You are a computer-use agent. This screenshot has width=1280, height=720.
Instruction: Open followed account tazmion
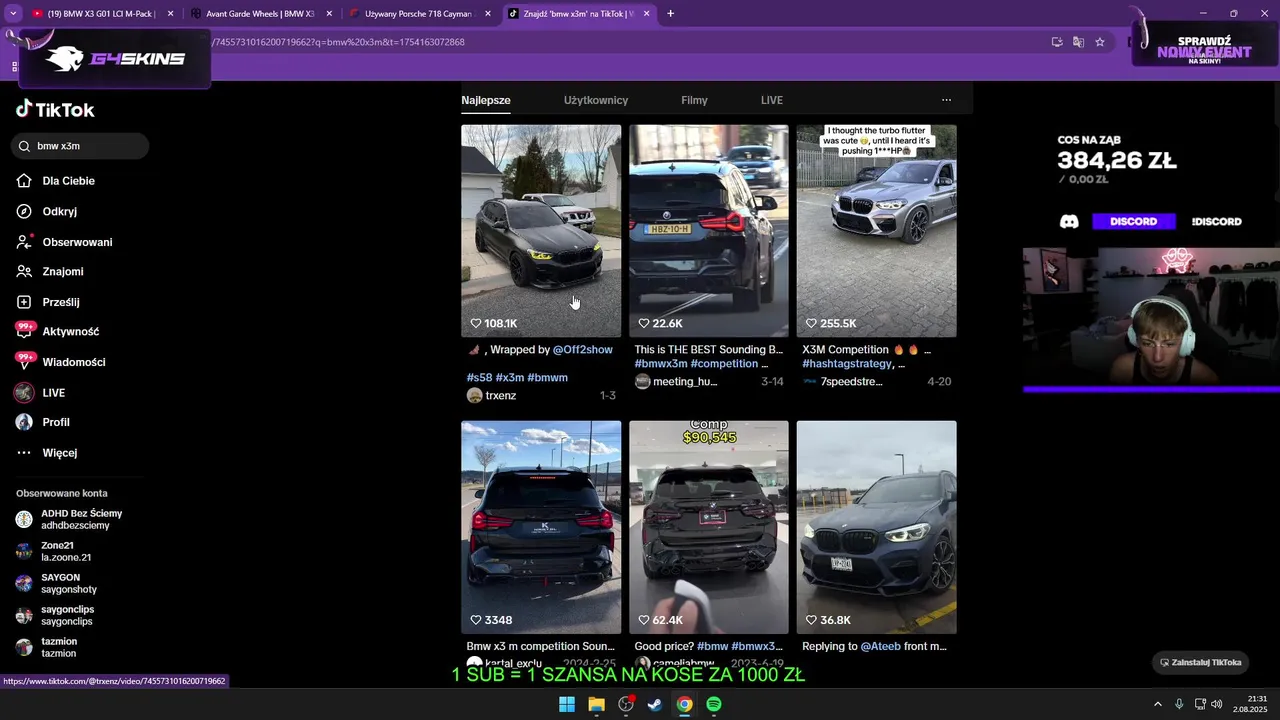pyautogui.click(x=48, y=647)
